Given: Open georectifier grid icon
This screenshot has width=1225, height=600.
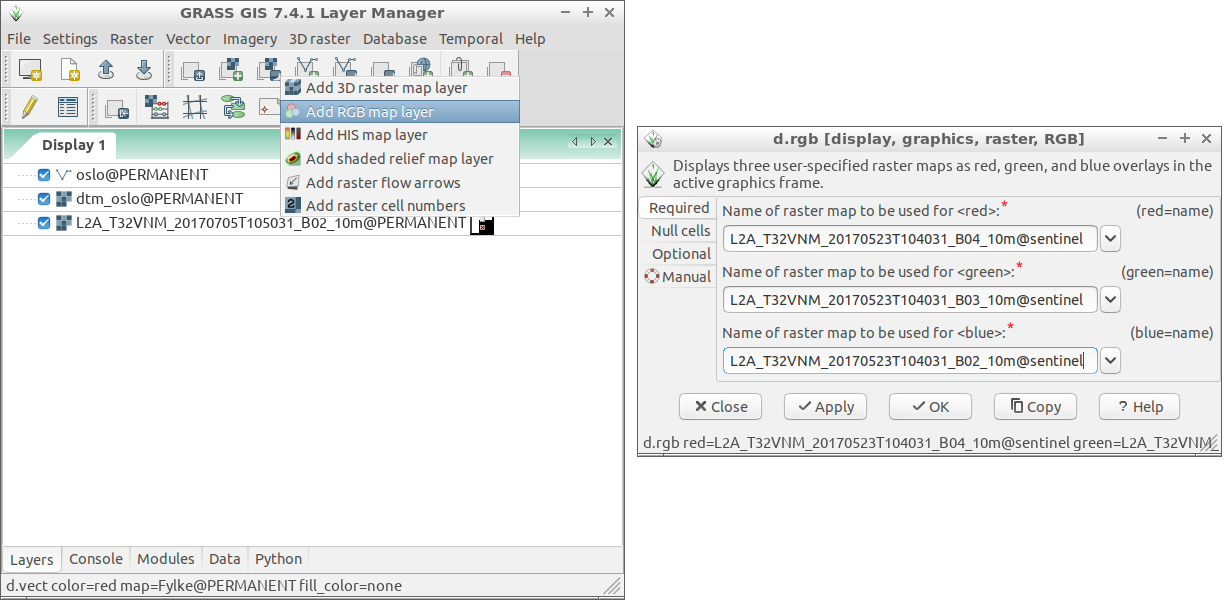Looking at the screenshot, I should click(195, 107).
